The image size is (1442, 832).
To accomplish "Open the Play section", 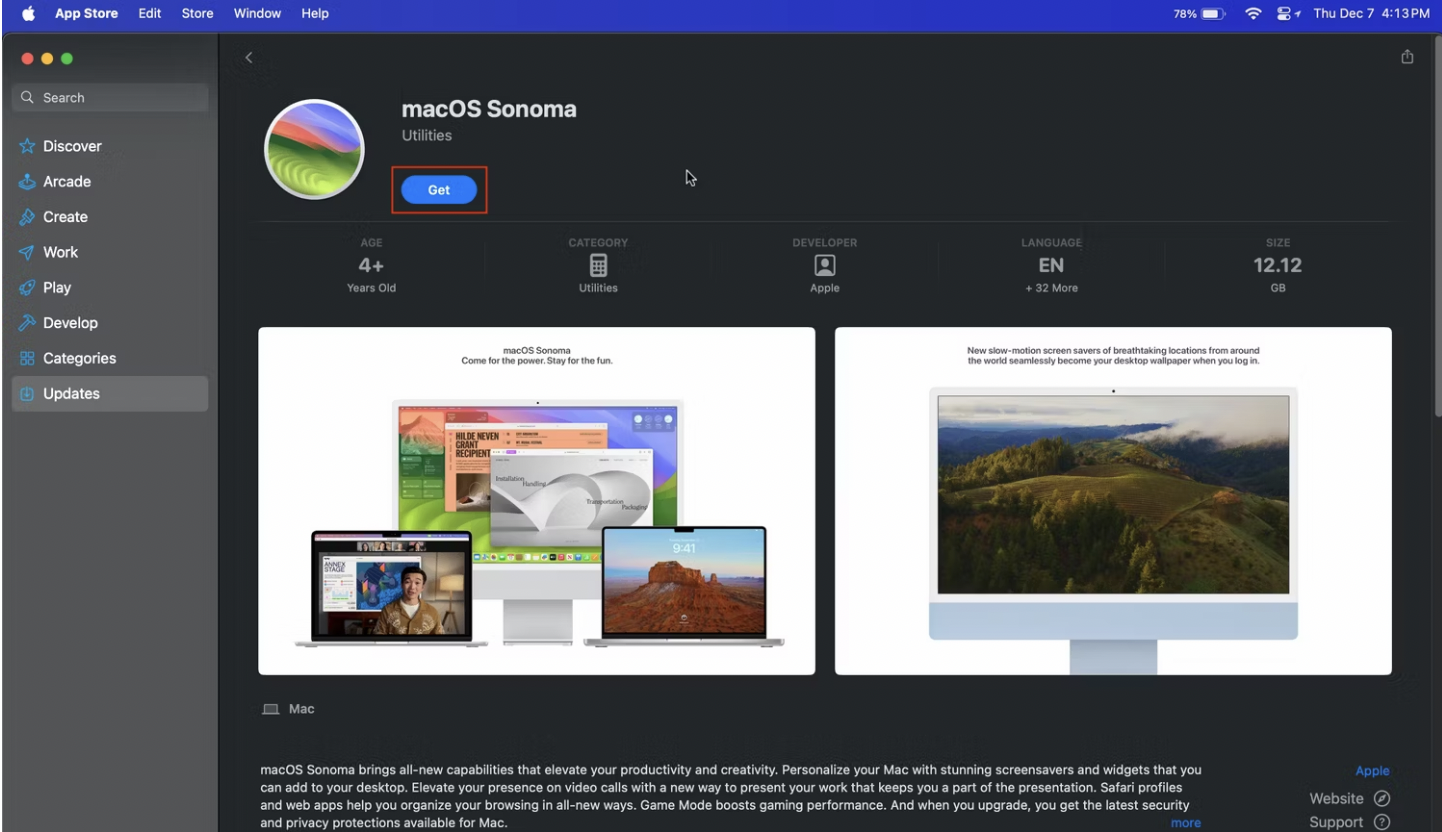I will (110, 288).
